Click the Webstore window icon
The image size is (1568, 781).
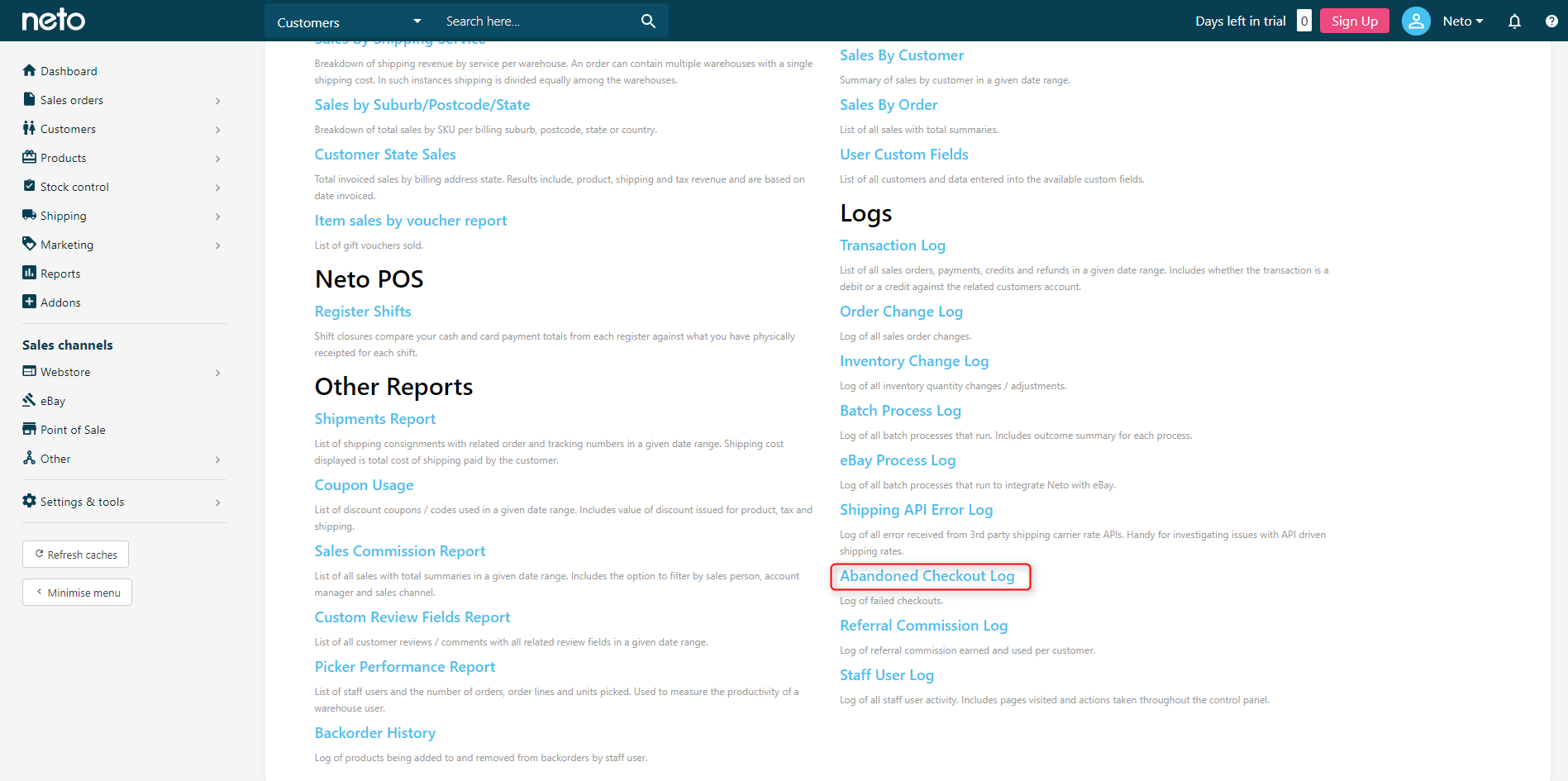(30, 371)
